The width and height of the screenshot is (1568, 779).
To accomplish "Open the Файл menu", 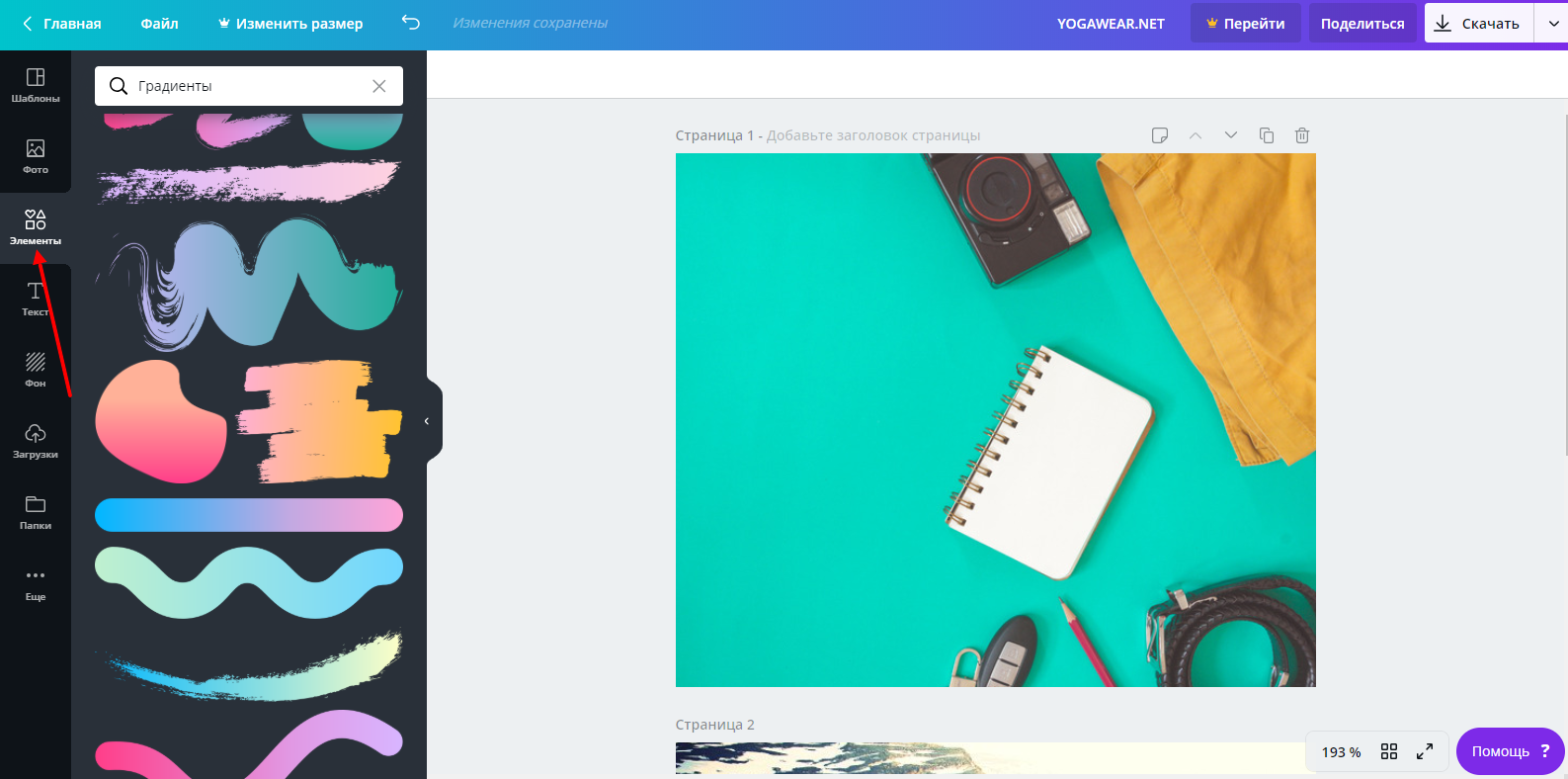I will pyautogui.click(x=159, y=24).
